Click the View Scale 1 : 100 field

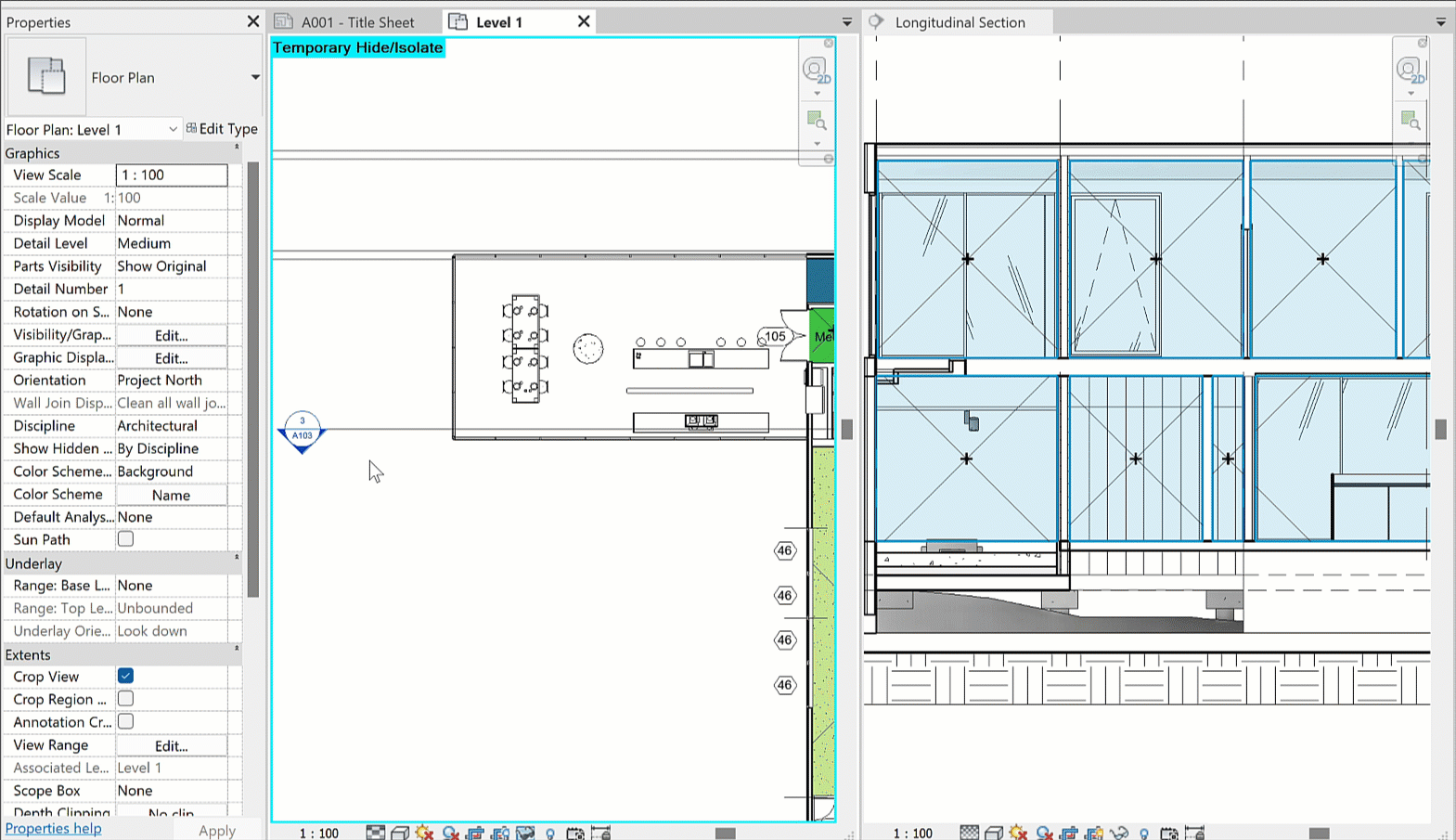tap(172, 174)
